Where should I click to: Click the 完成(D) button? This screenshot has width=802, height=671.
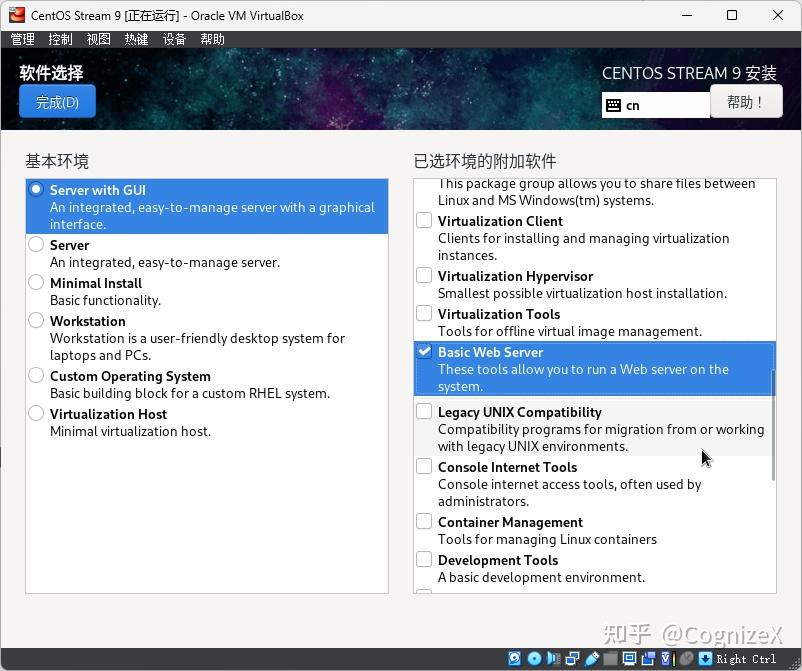click(57, 102)
